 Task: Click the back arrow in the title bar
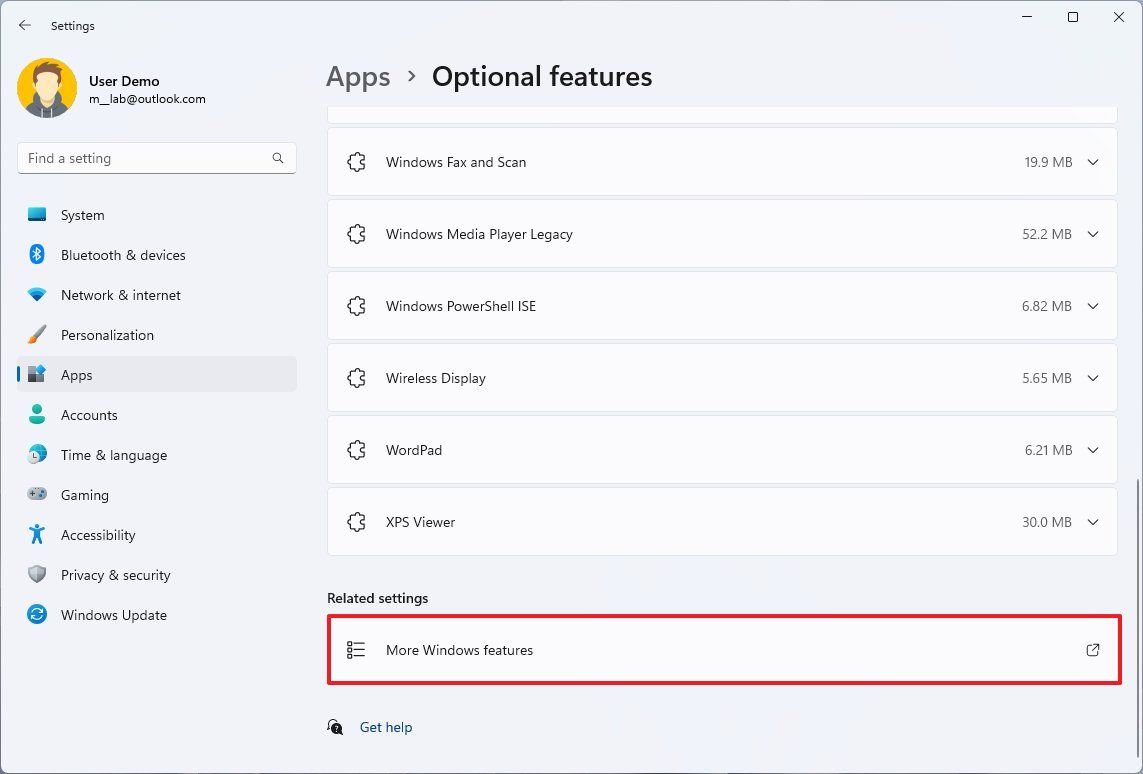(x=24, y=24)
